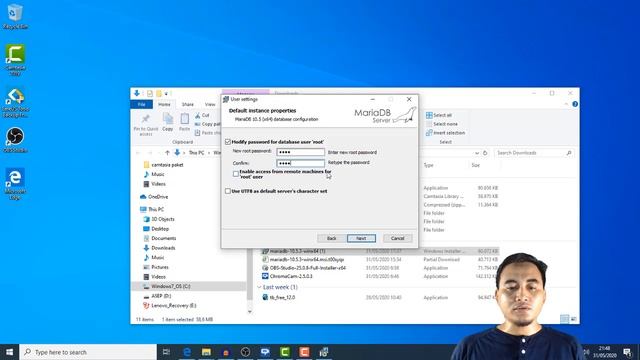Click the New root password field
Screen dimensions: 640x360
click(300, 152)
